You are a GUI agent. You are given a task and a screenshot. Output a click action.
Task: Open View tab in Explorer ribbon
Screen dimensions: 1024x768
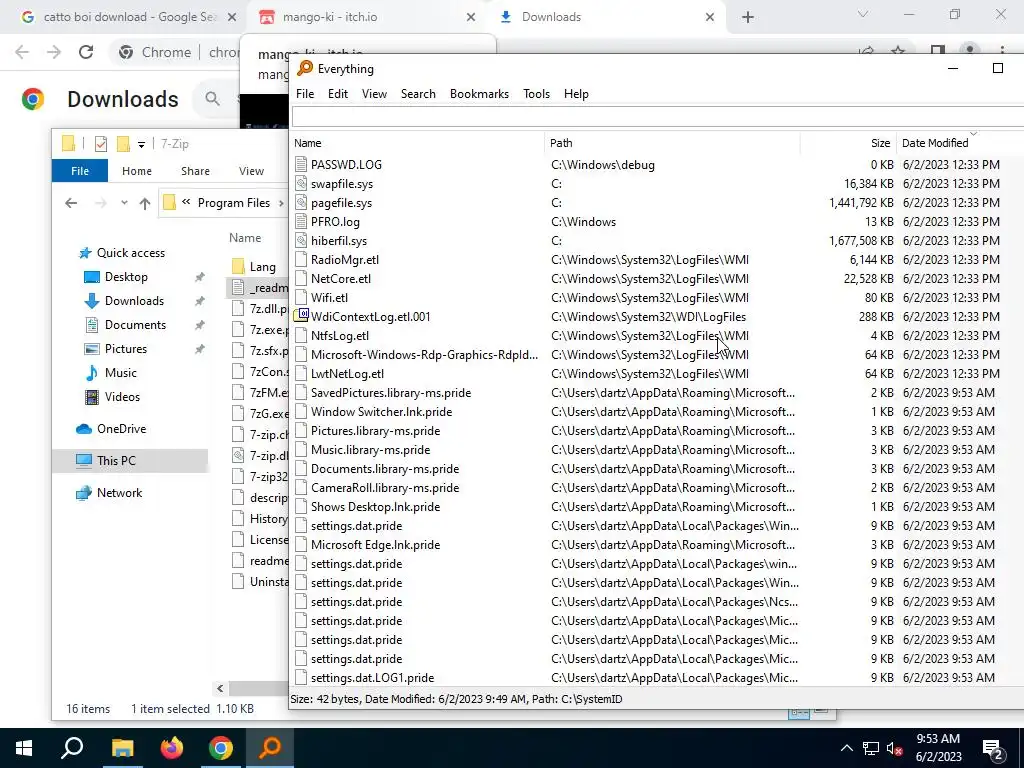[251, 171]
